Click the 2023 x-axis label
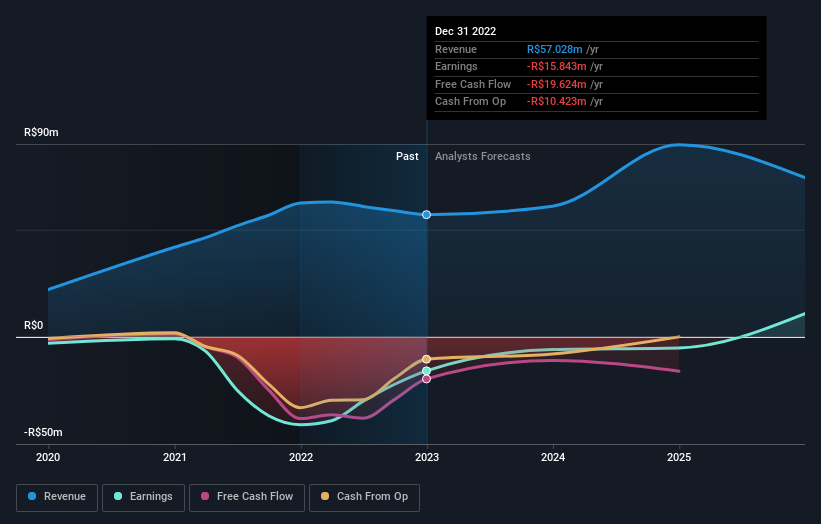 (427, 457)
